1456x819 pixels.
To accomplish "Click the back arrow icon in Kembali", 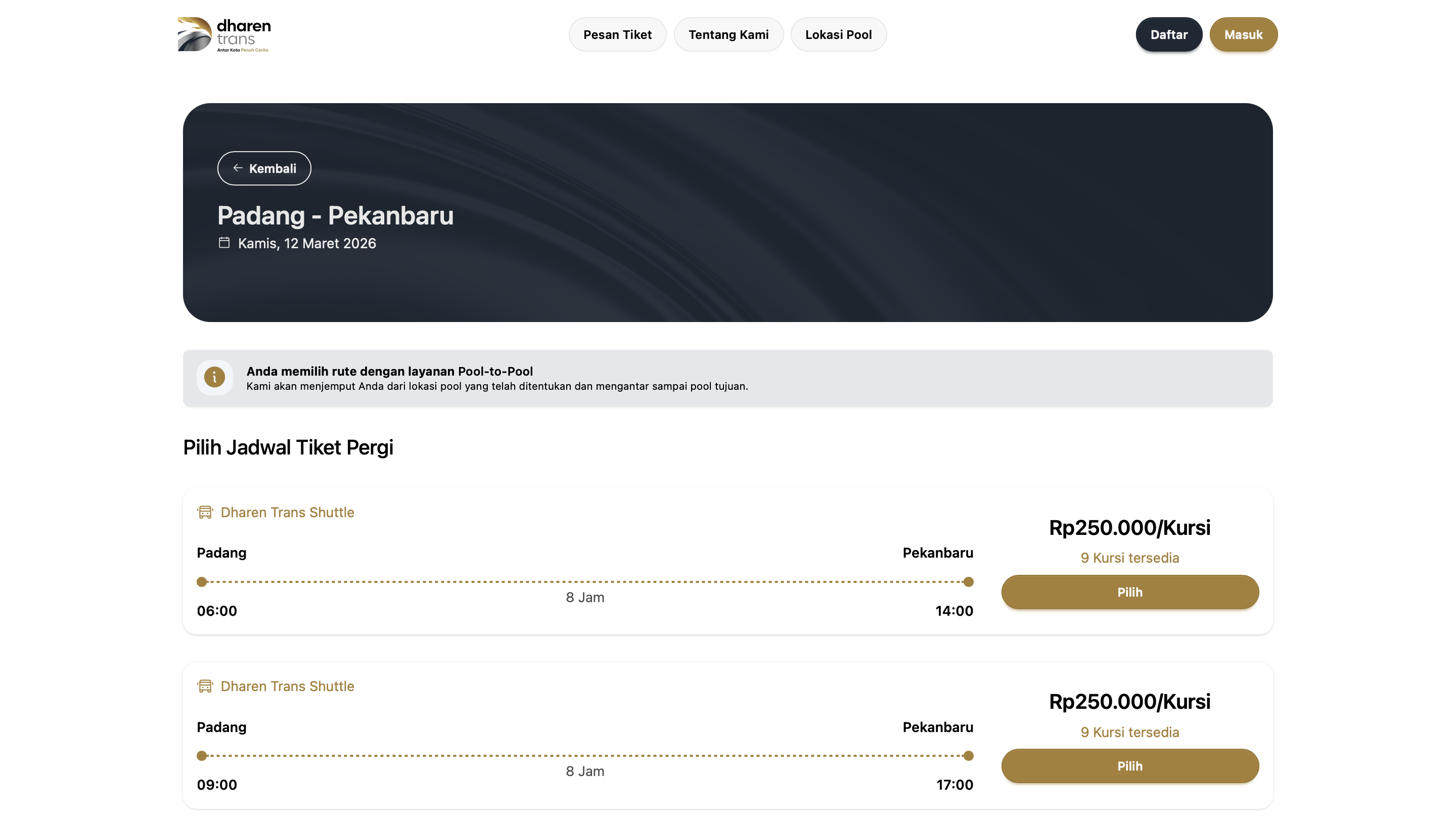I will pos(238,168).
